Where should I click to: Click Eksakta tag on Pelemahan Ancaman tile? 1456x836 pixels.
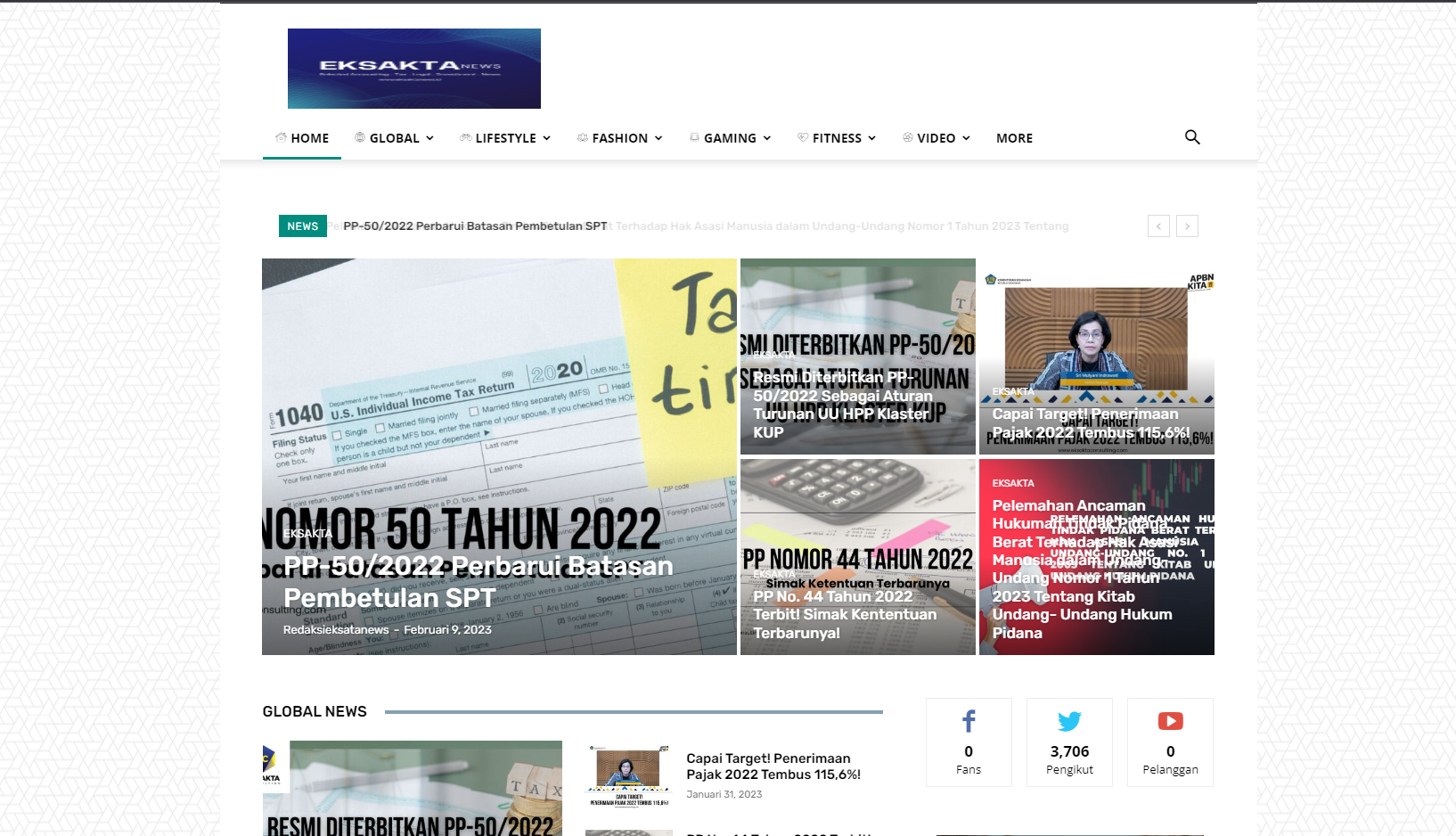click(x=1013, y=483)
